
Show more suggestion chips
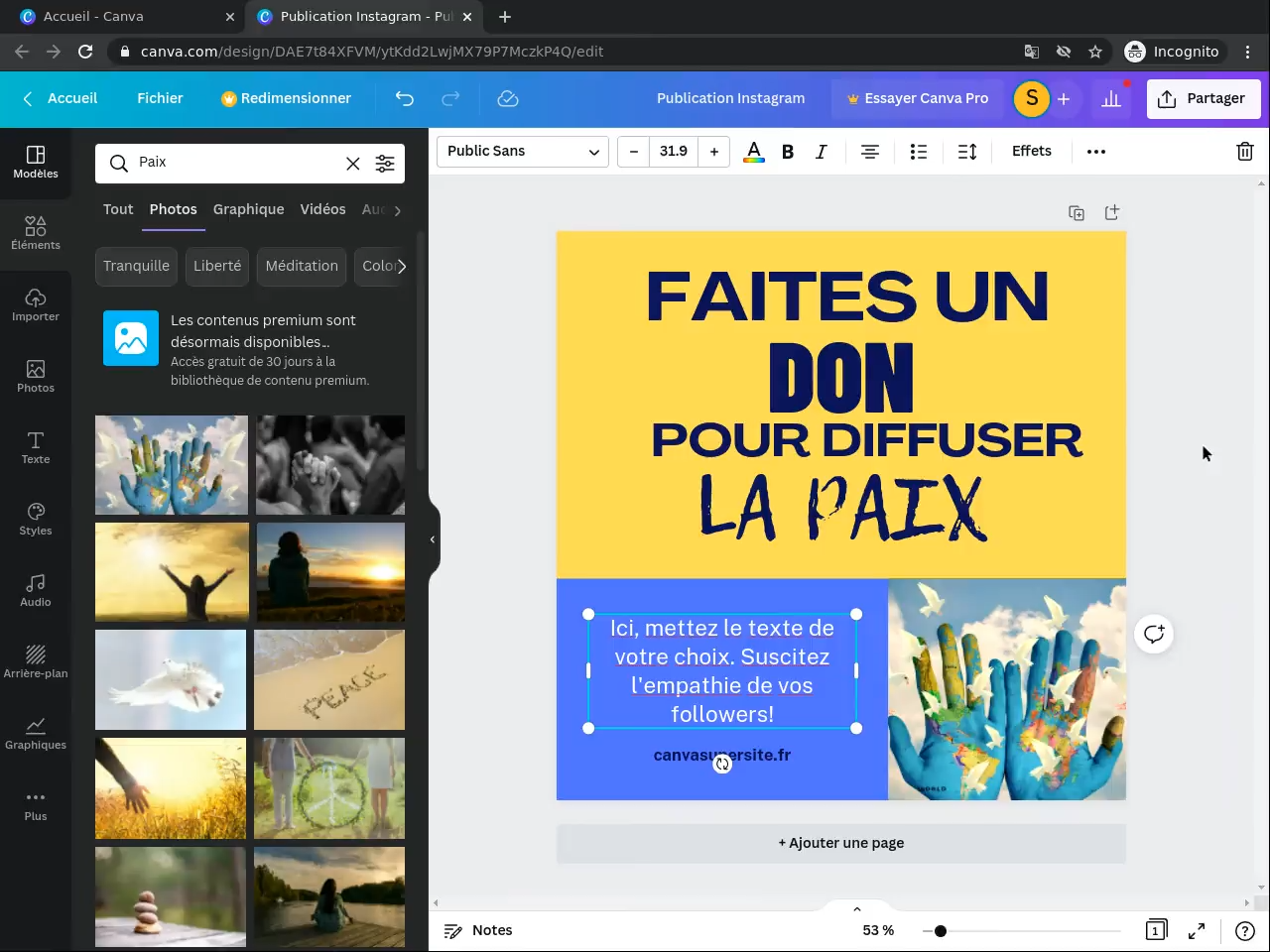[400, 266]
